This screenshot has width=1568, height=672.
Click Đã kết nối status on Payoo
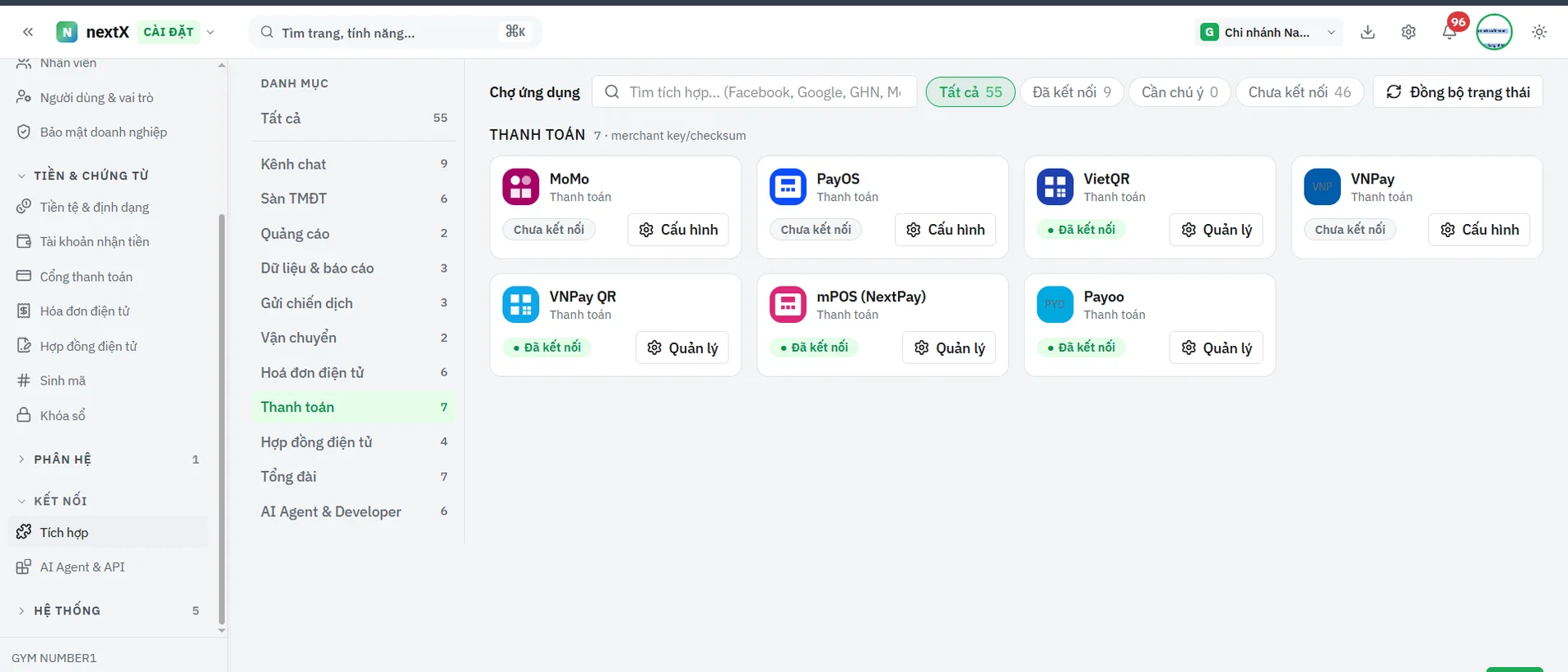1082,348
